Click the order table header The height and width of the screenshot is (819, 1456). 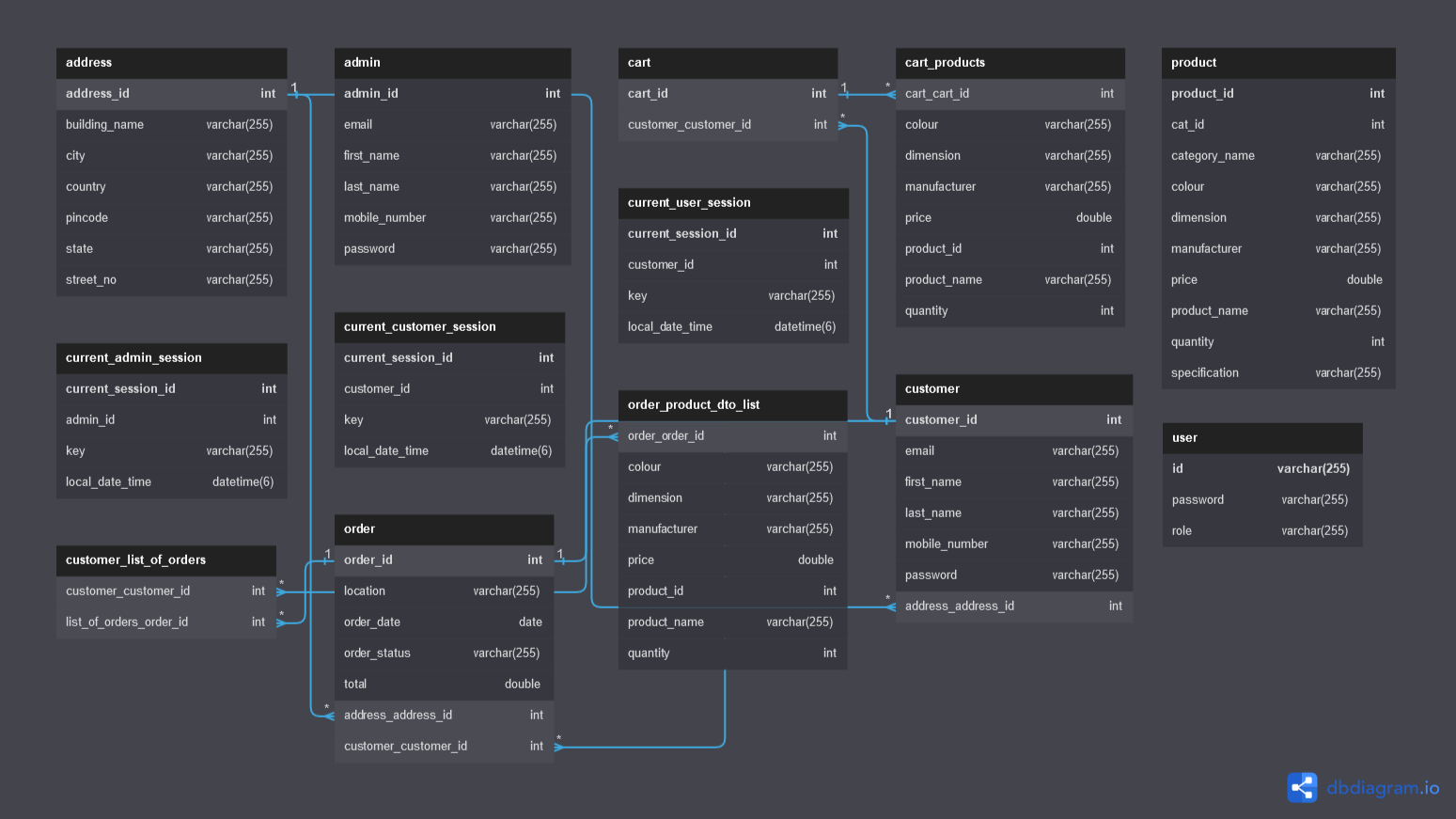click(444, 529)
